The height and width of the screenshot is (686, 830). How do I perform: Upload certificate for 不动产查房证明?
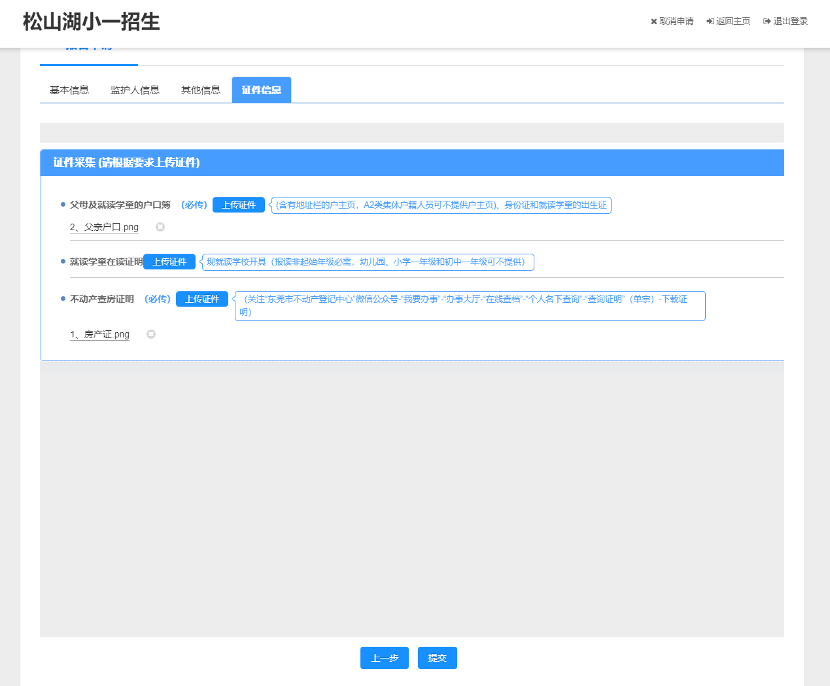tap(202, 299)
